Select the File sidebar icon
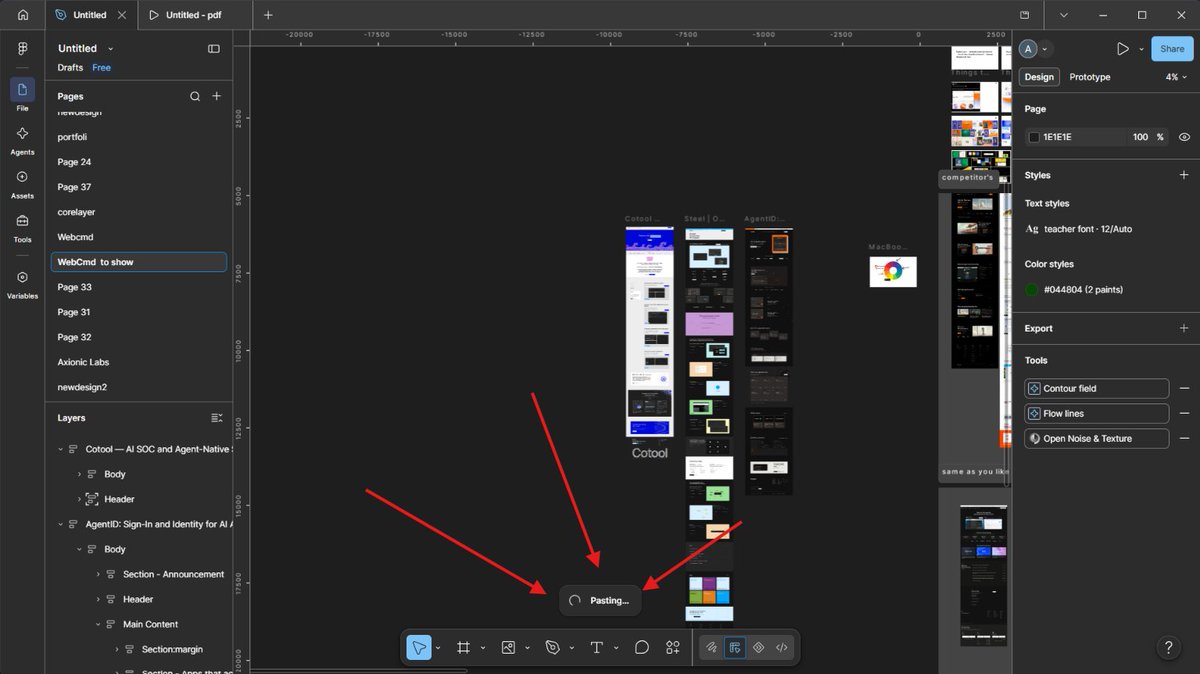This screenshot has height=674, width=1200. [22, 90]
